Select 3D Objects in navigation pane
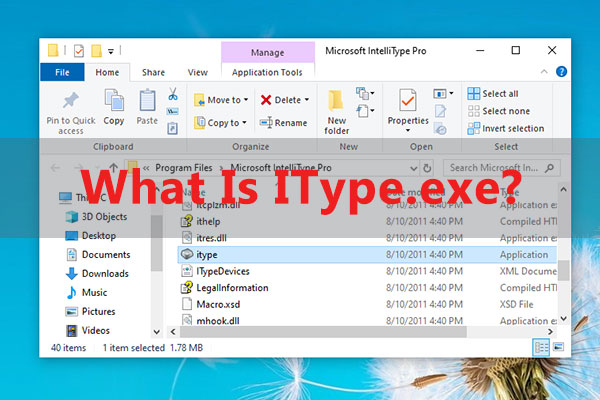Screen dimensions: 600x400 [96, 217]
